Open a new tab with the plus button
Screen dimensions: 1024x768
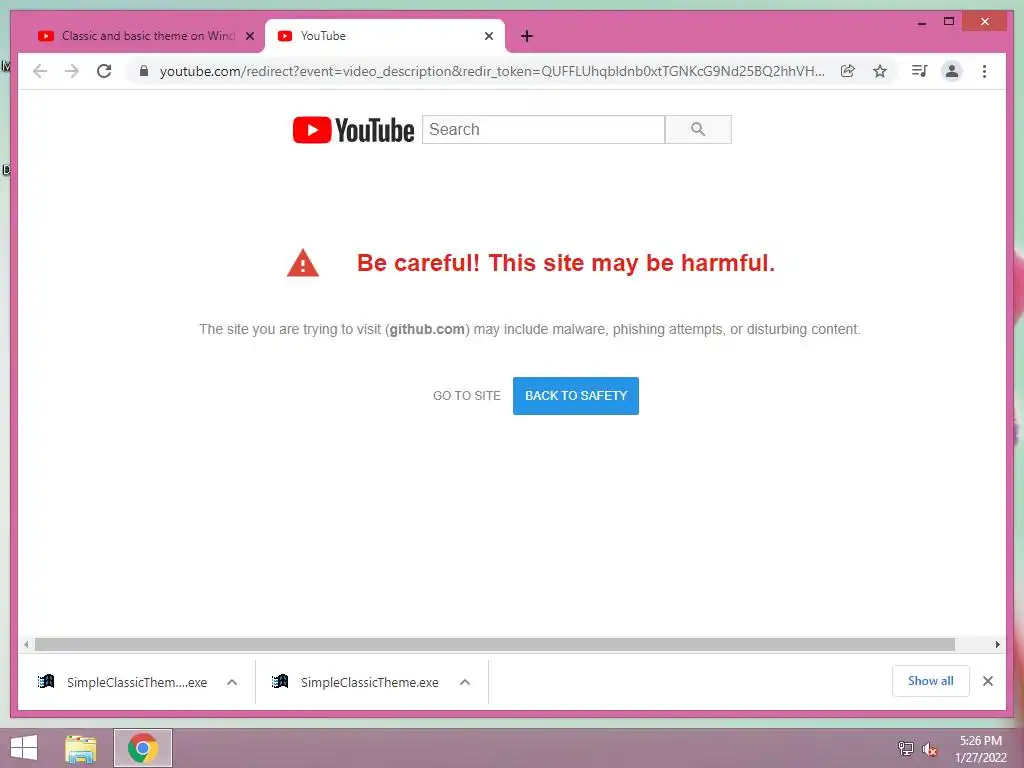(527, 36)
